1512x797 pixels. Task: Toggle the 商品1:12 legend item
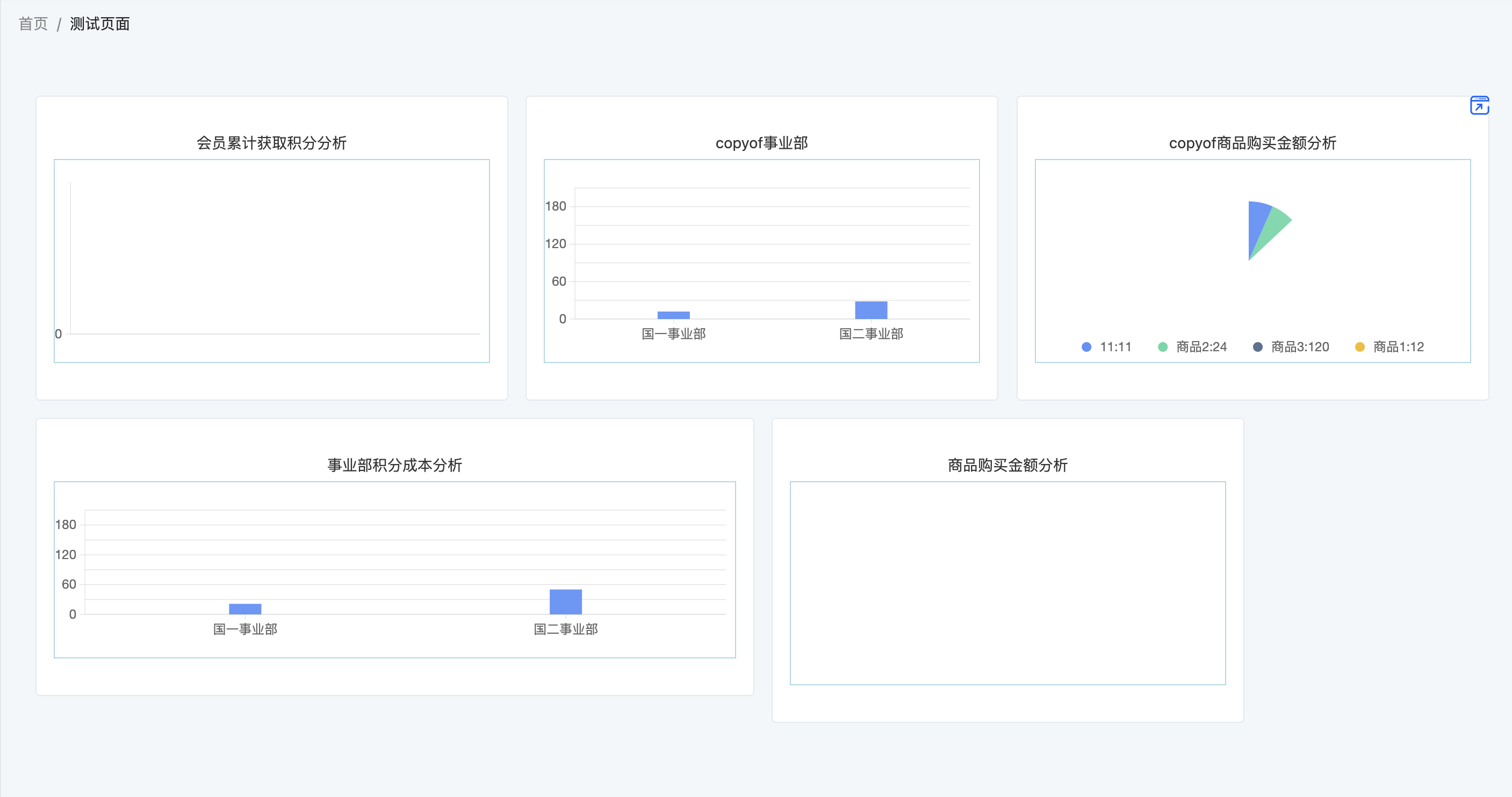pos(1398,347)
